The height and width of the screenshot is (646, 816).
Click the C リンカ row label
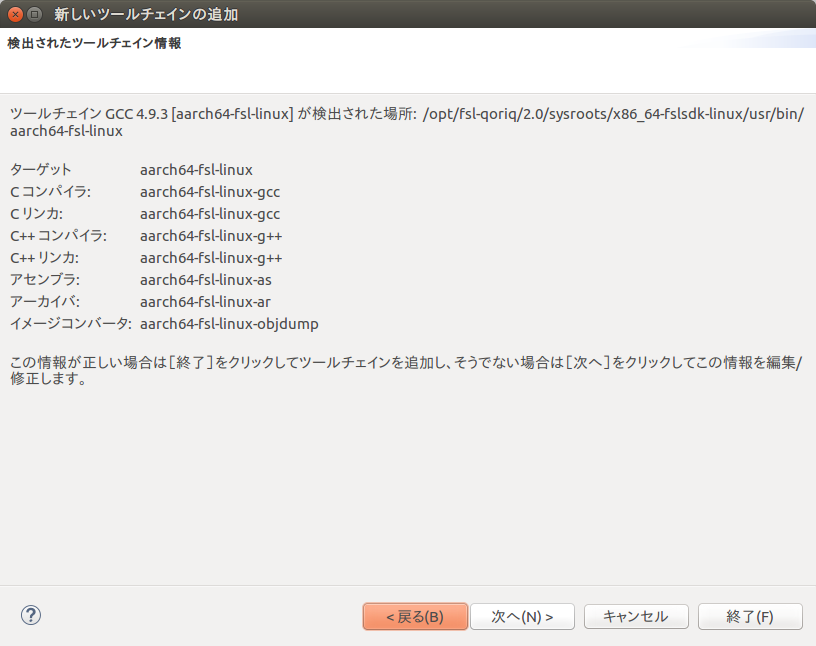coord(37,214)
